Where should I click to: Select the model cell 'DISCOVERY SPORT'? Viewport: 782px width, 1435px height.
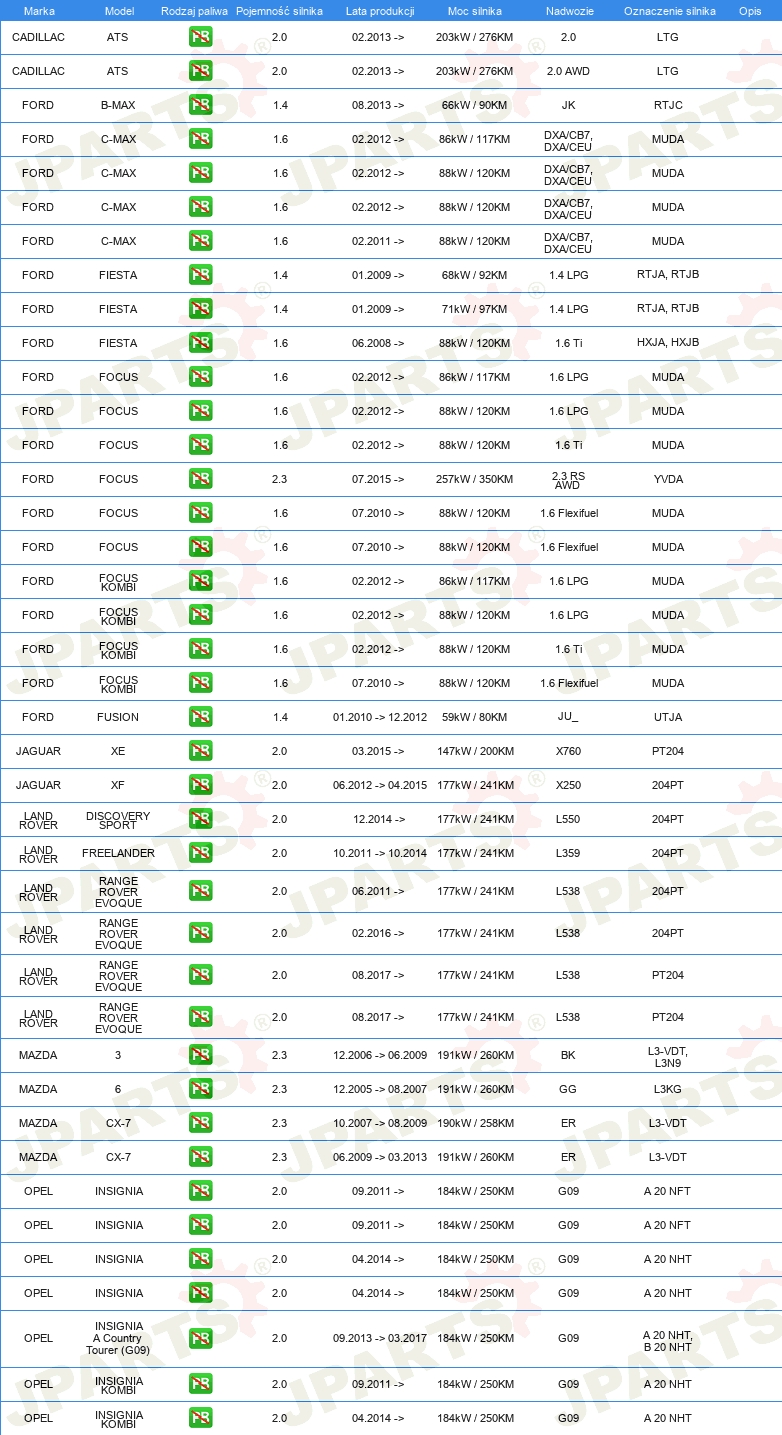[x=118, y=820]
